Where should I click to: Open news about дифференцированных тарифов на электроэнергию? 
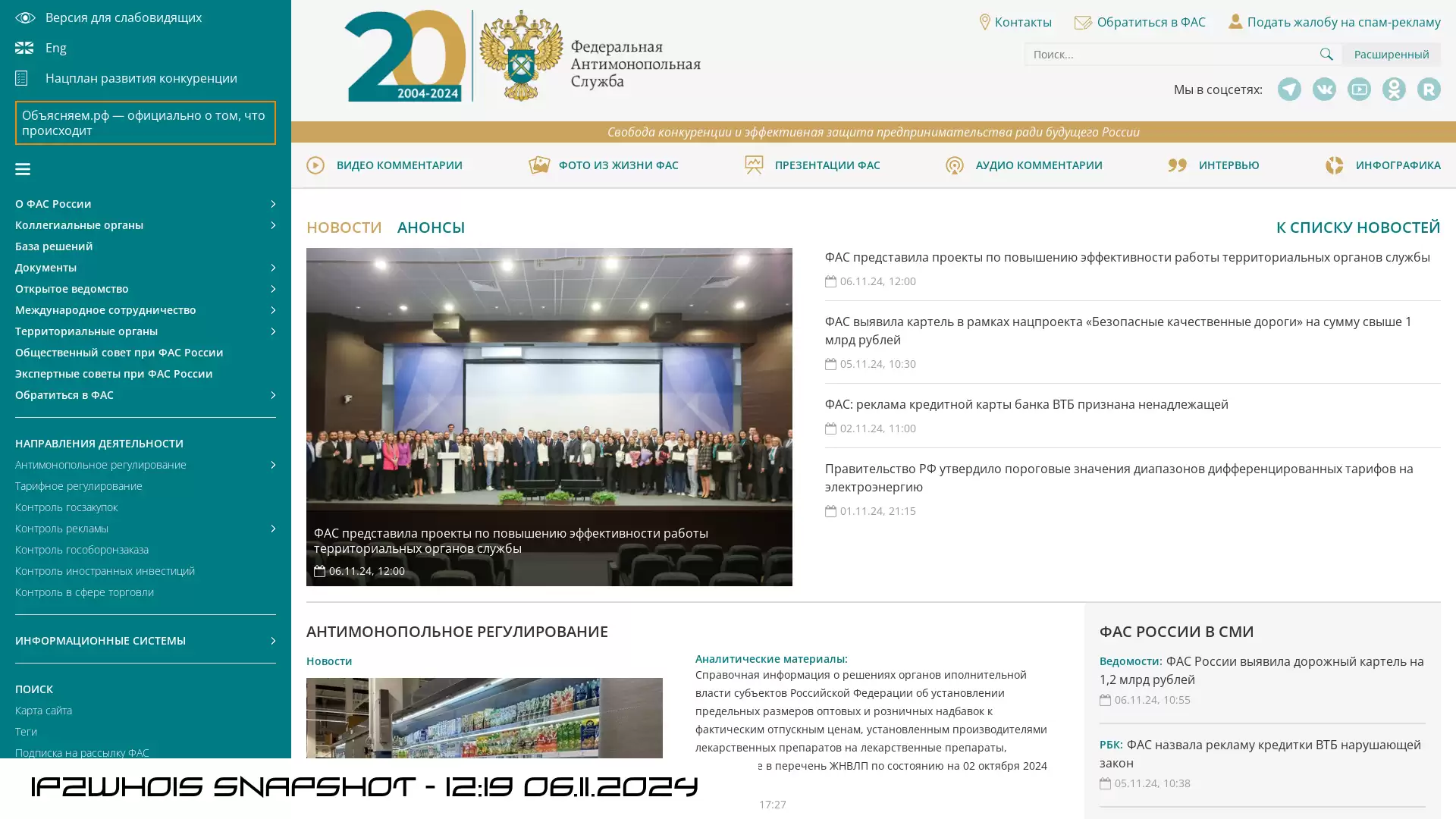[x=1119, y=478]
